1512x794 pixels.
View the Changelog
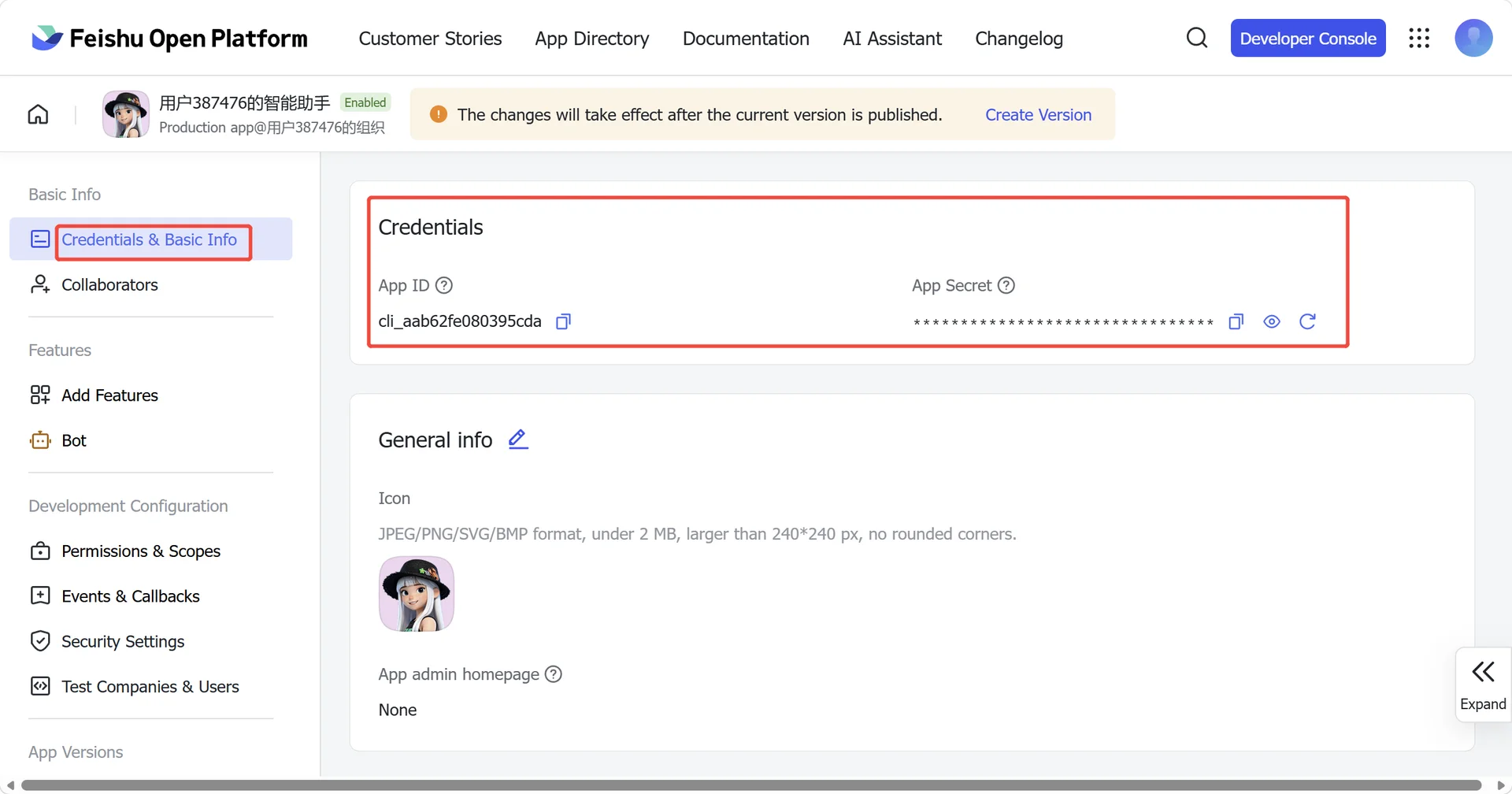point(1019,38)
